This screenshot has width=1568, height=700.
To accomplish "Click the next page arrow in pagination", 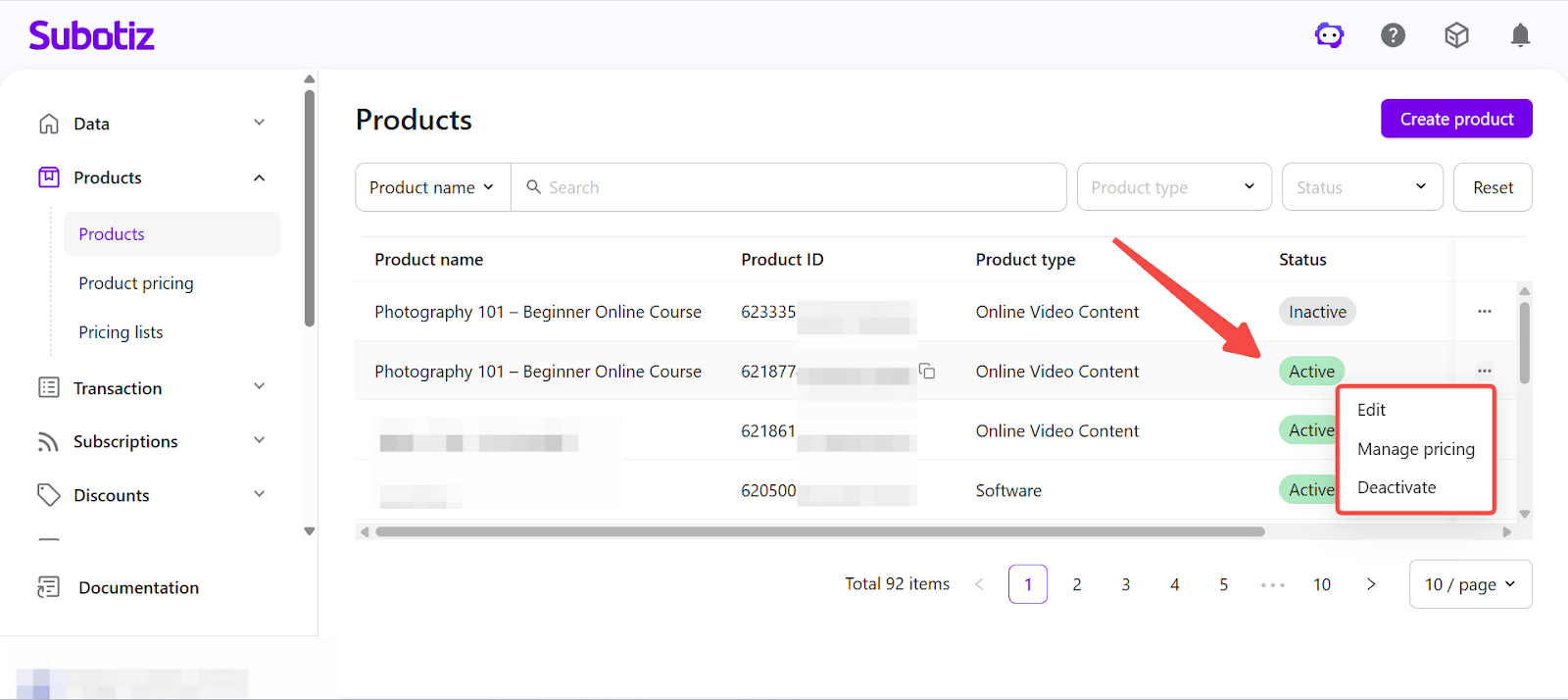I will 1371,584.
